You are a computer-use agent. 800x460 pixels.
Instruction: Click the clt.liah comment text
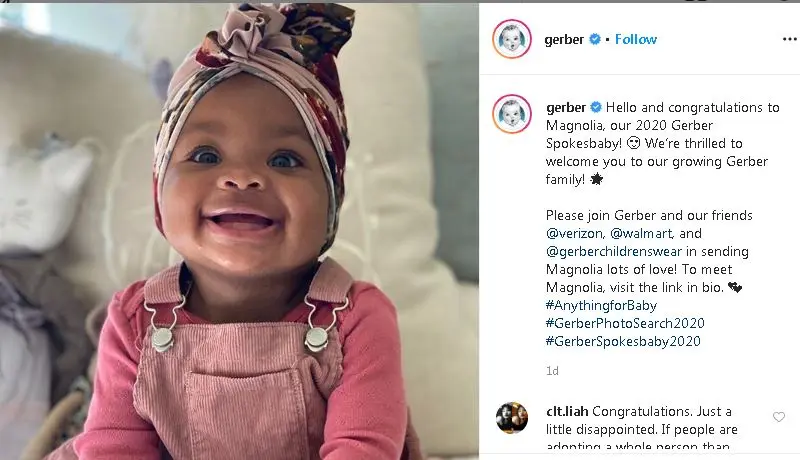tap(642, 429)
